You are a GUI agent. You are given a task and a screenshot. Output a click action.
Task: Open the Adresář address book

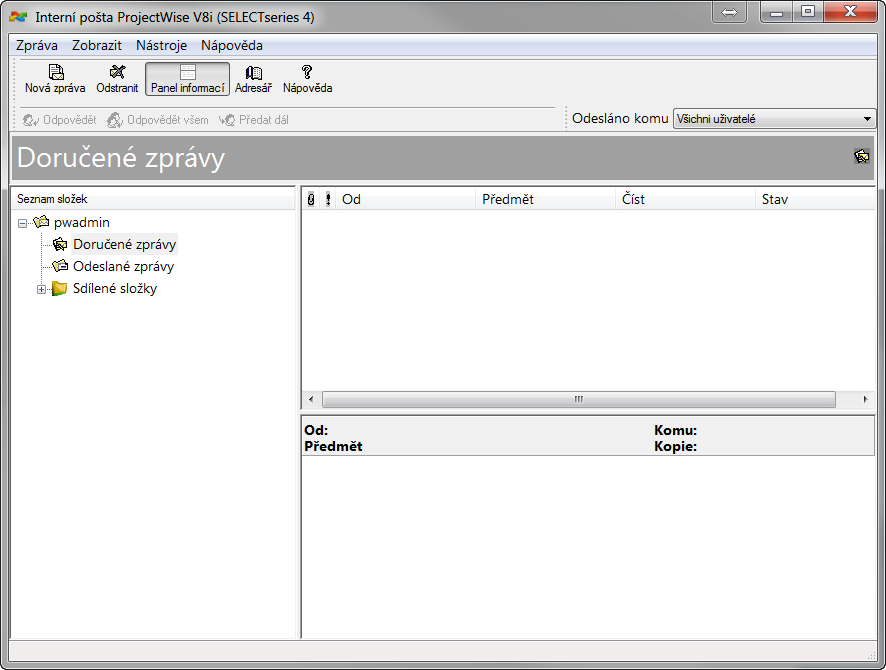(x=253, y=72)
